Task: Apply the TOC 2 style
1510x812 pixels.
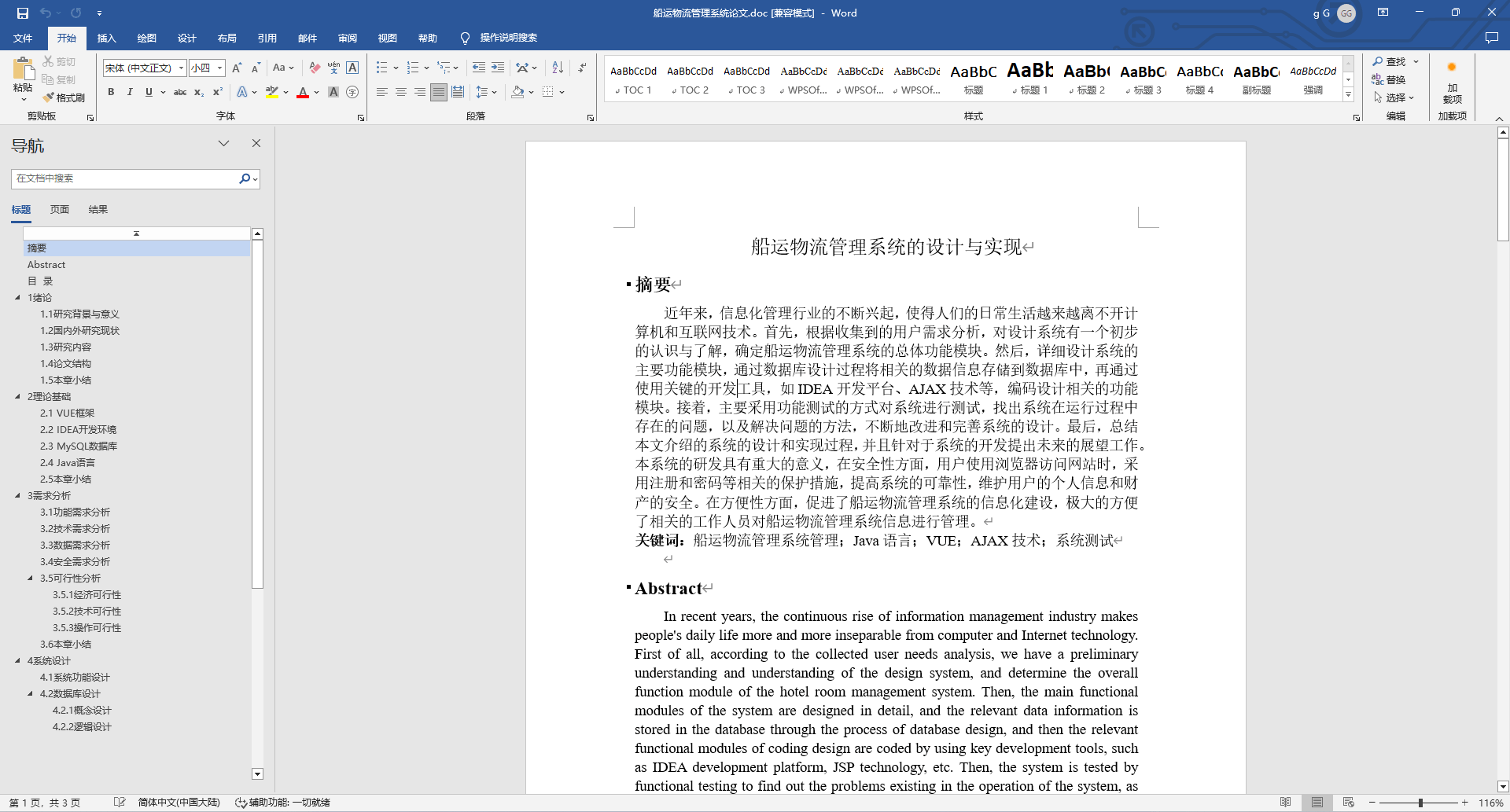Action: coord(690,78)
